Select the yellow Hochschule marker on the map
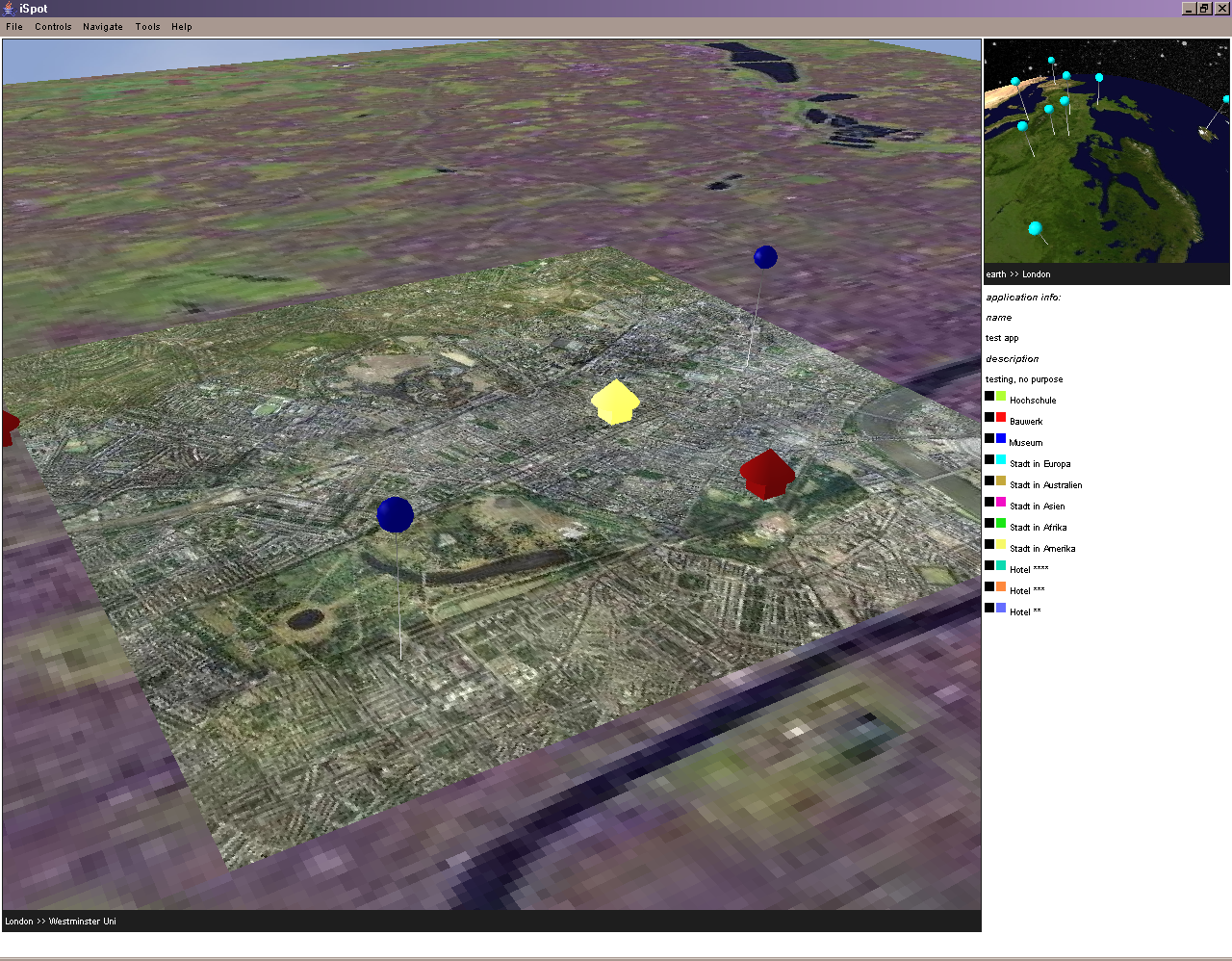Image resolution: width=1232 pixels, height=961 pixels. coord(616,401)
